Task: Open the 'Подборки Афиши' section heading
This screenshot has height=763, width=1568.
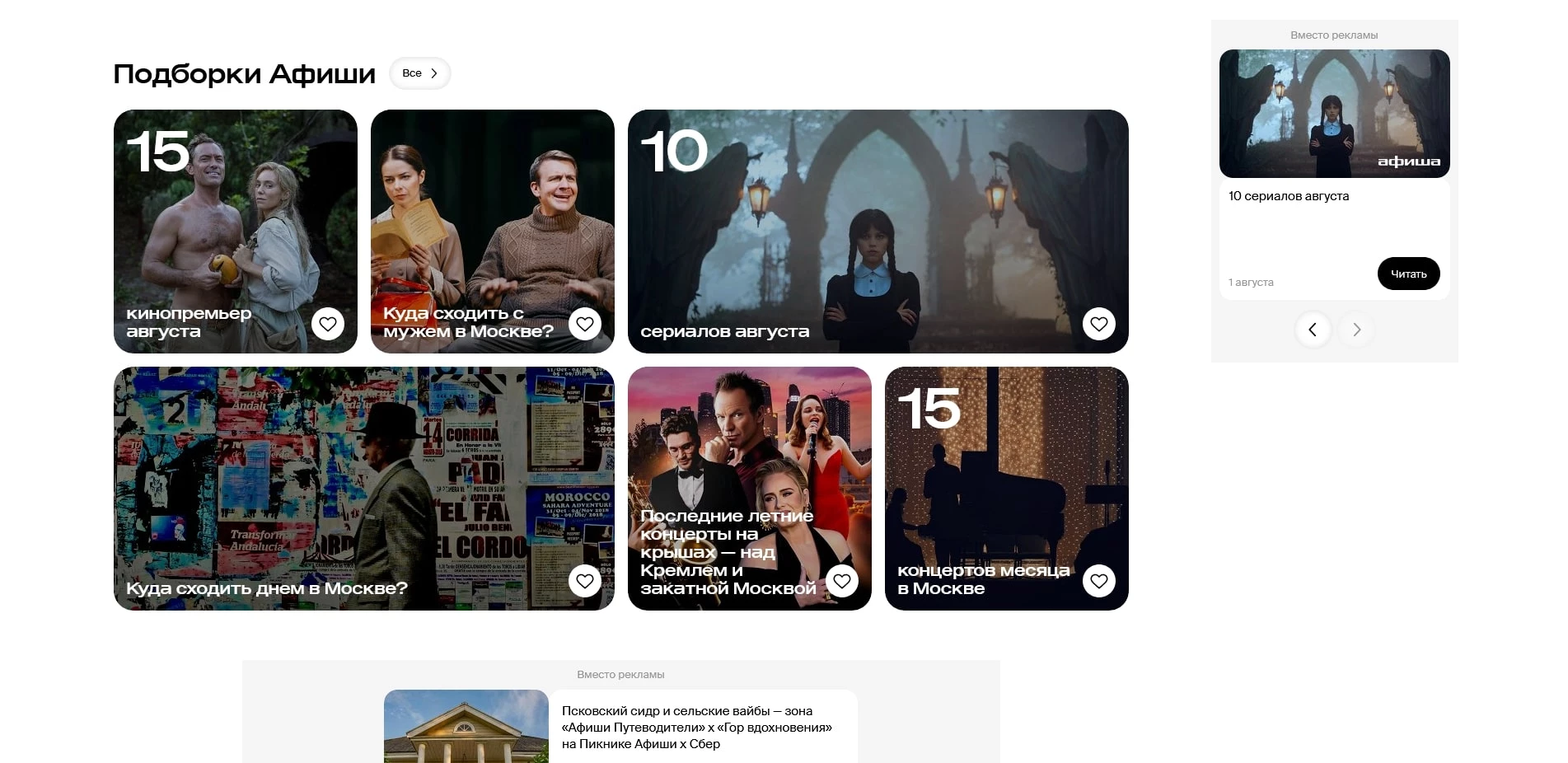Action: [x=244, y=74]
